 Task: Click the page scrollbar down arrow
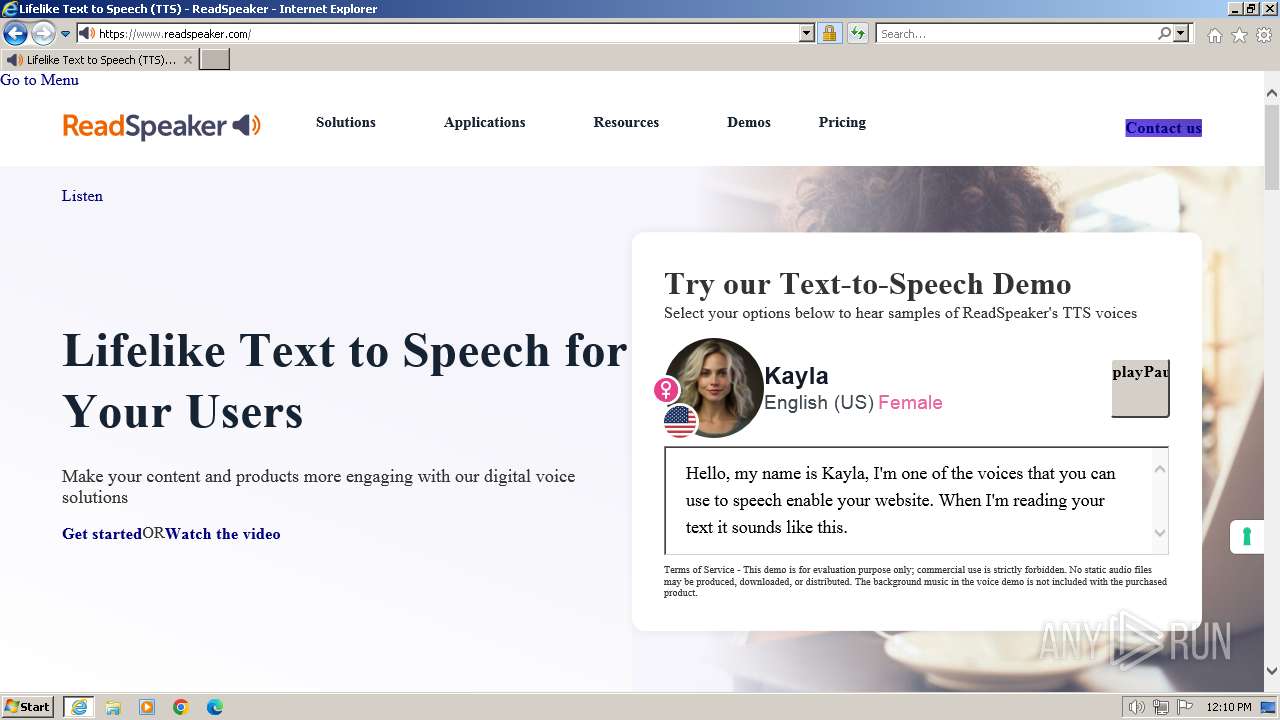click(x=1272, y=672)
